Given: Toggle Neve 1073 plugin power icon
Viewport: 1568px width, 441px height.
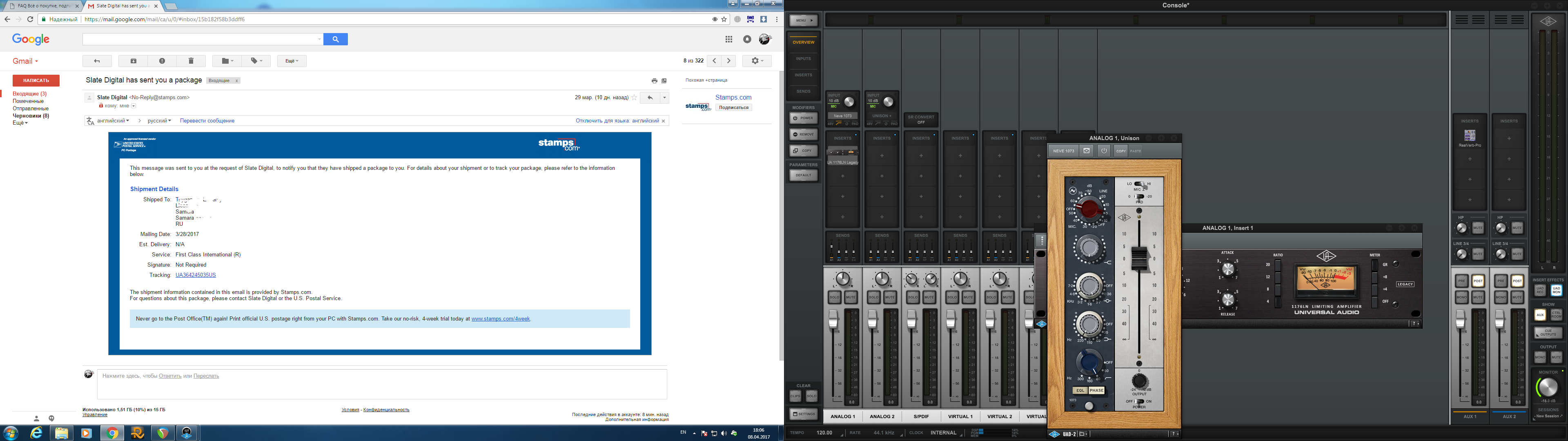Looking at the screenshot, I should coord(1104,151).
